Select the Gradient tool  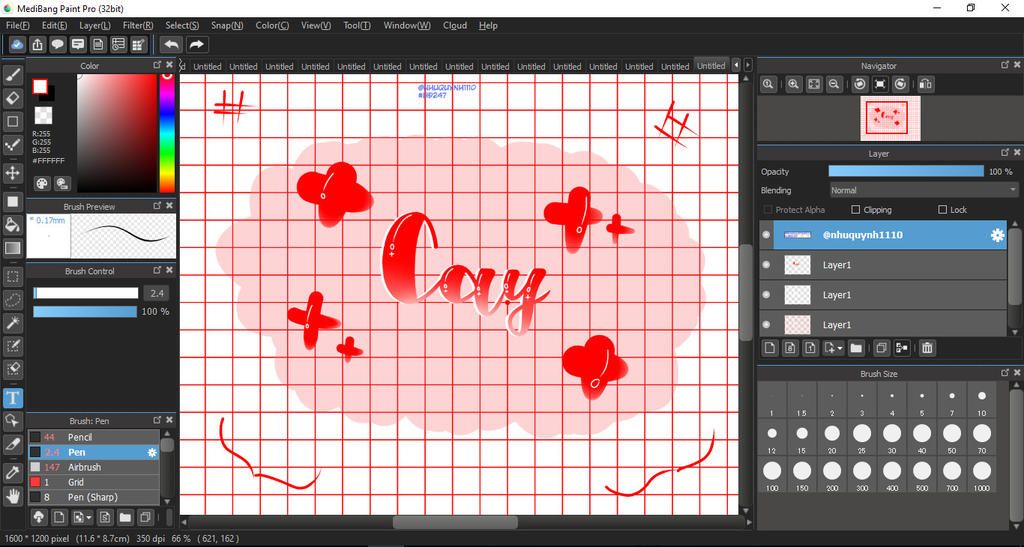pyautogui.click(x=12, y=248)
